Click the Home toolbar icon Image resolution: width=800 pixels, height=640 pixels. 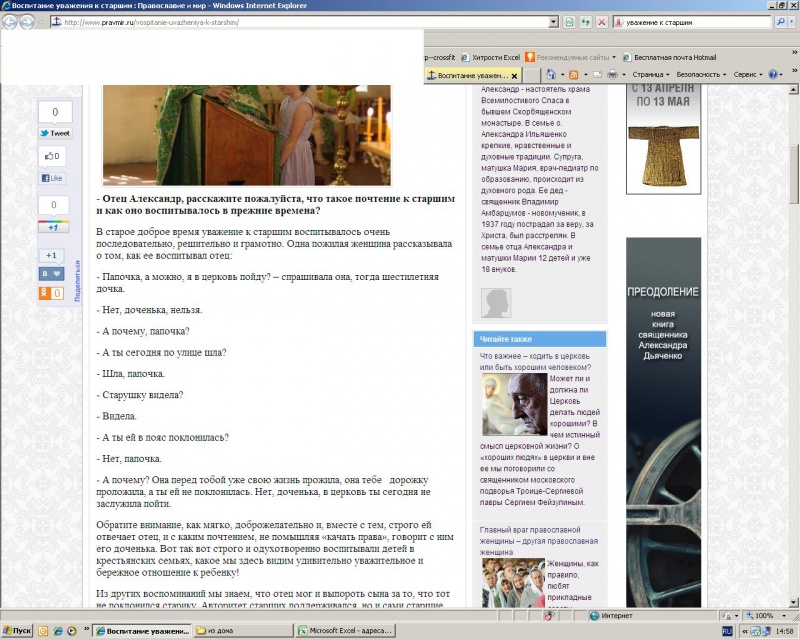pos(551,75)
